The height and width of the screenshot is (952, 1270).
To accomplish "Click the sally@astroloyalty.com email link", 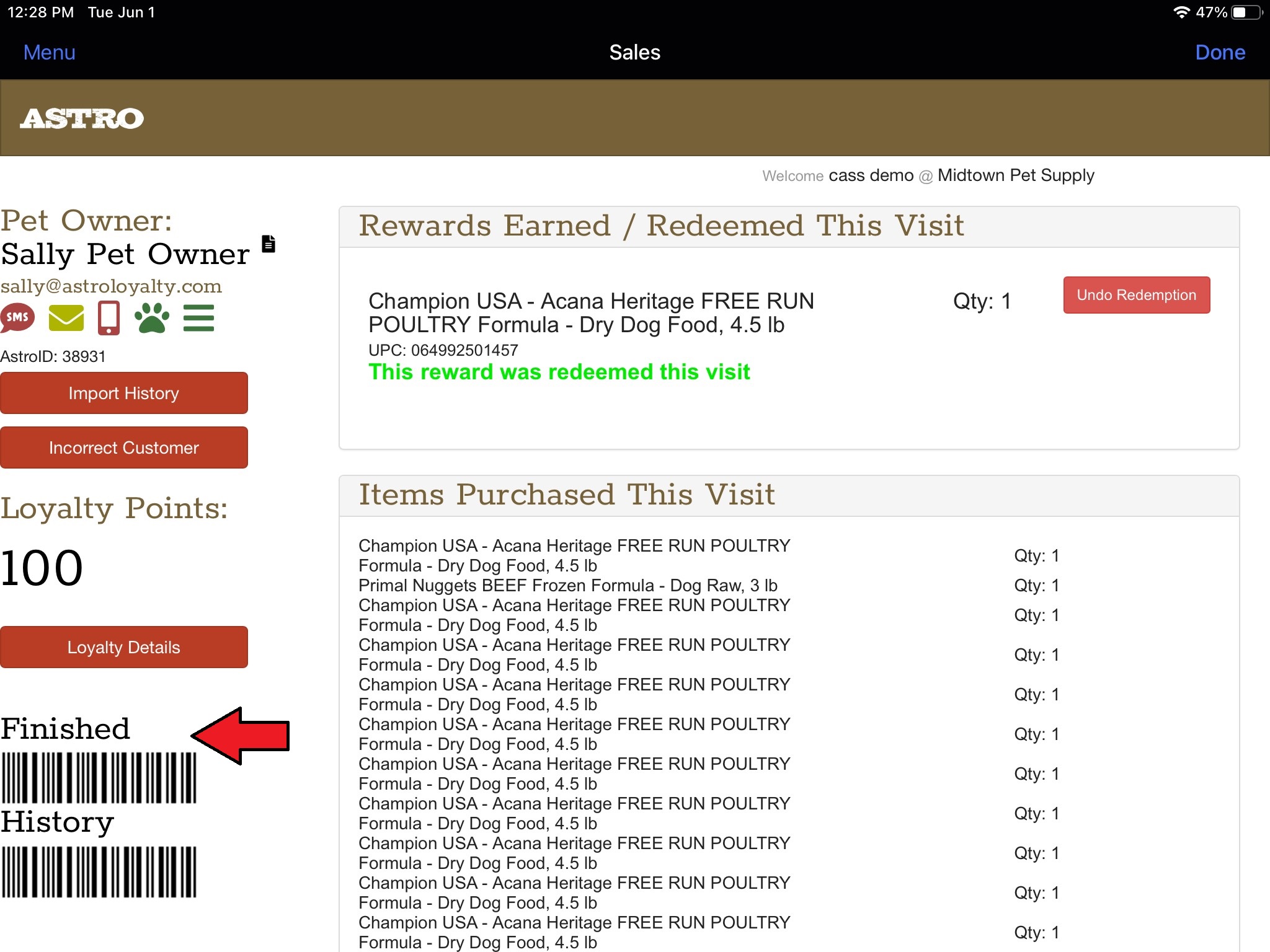I will click(111, 286).
